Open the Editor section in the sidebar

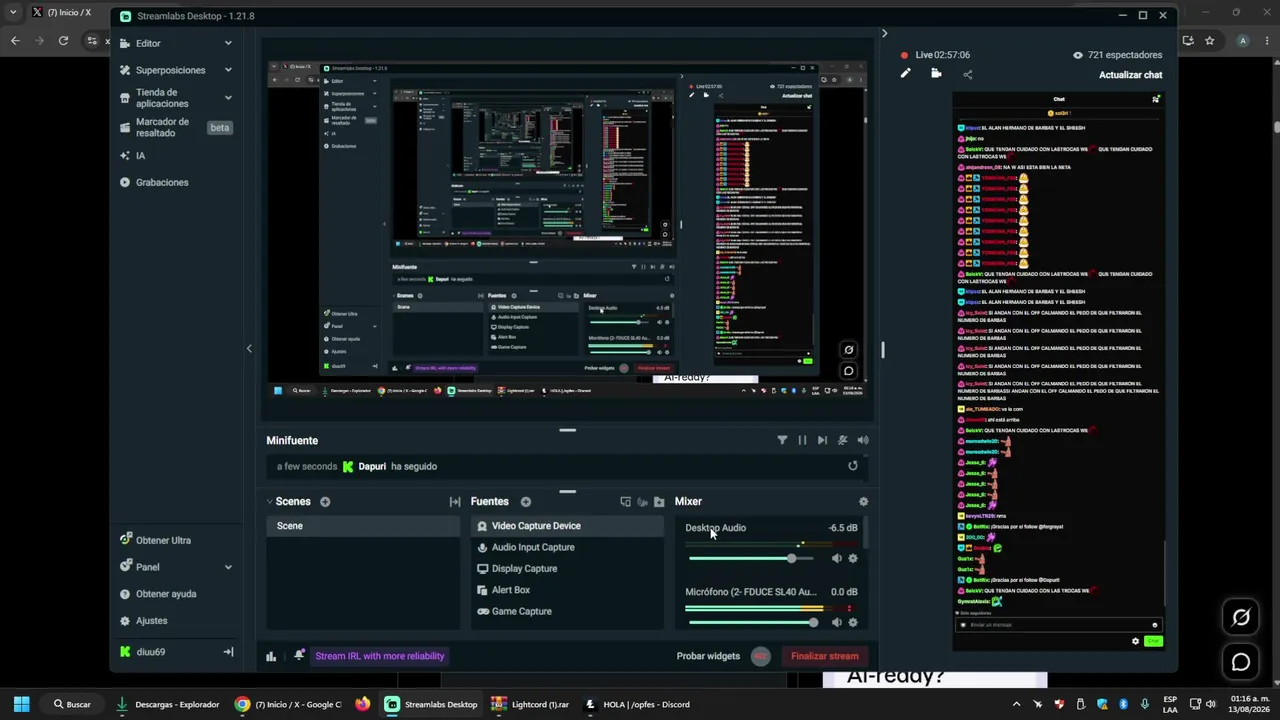(x=148, y=43)
